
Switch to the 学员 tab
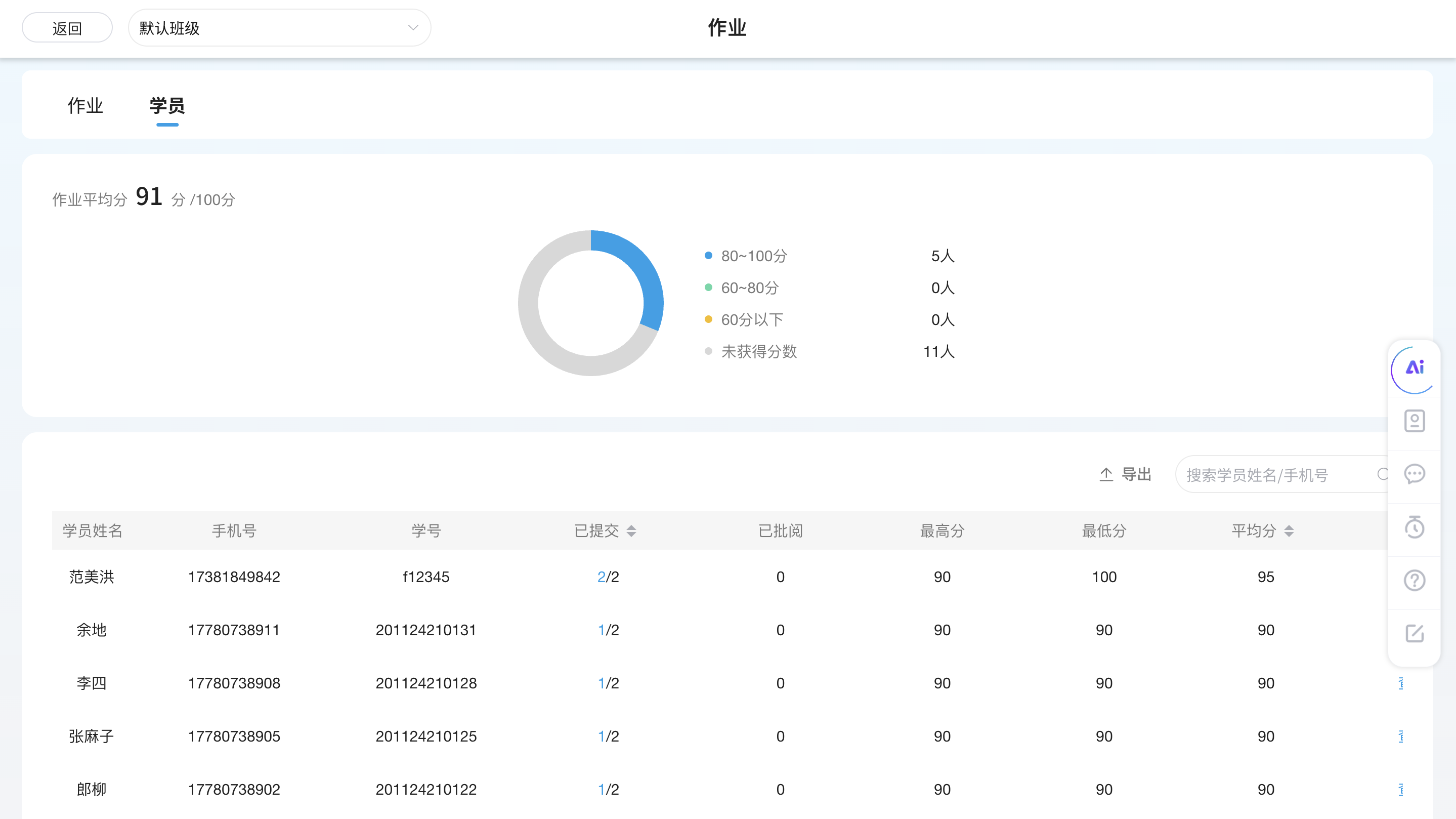point(167,106)
